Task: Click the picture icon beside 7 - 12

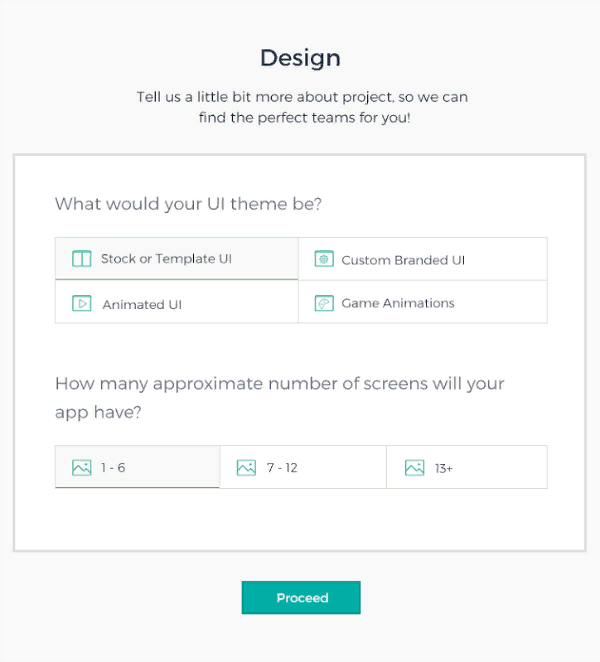Action: [246, 467]
